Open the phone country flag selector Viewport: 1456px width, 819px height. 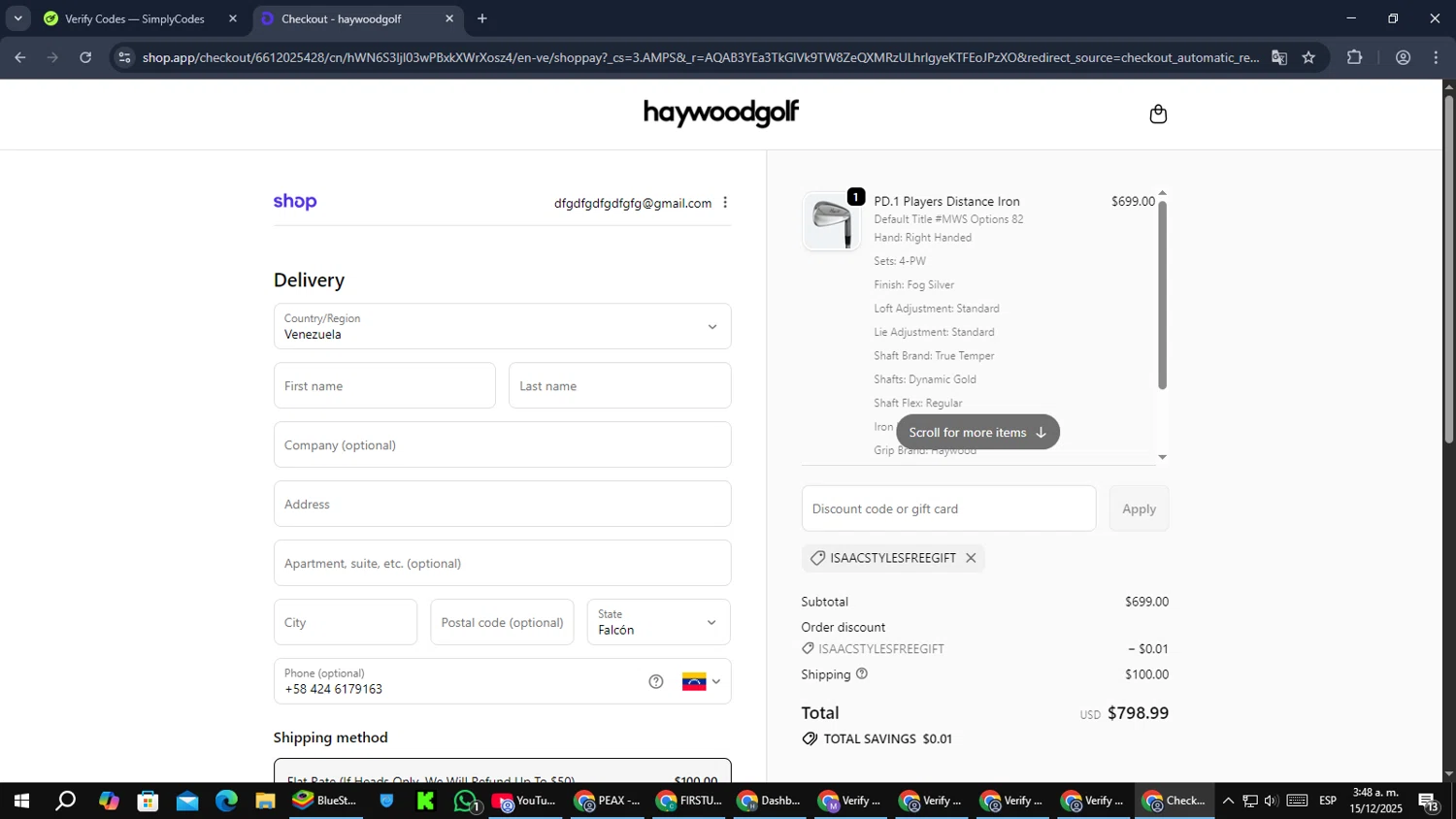click(701, 681)
